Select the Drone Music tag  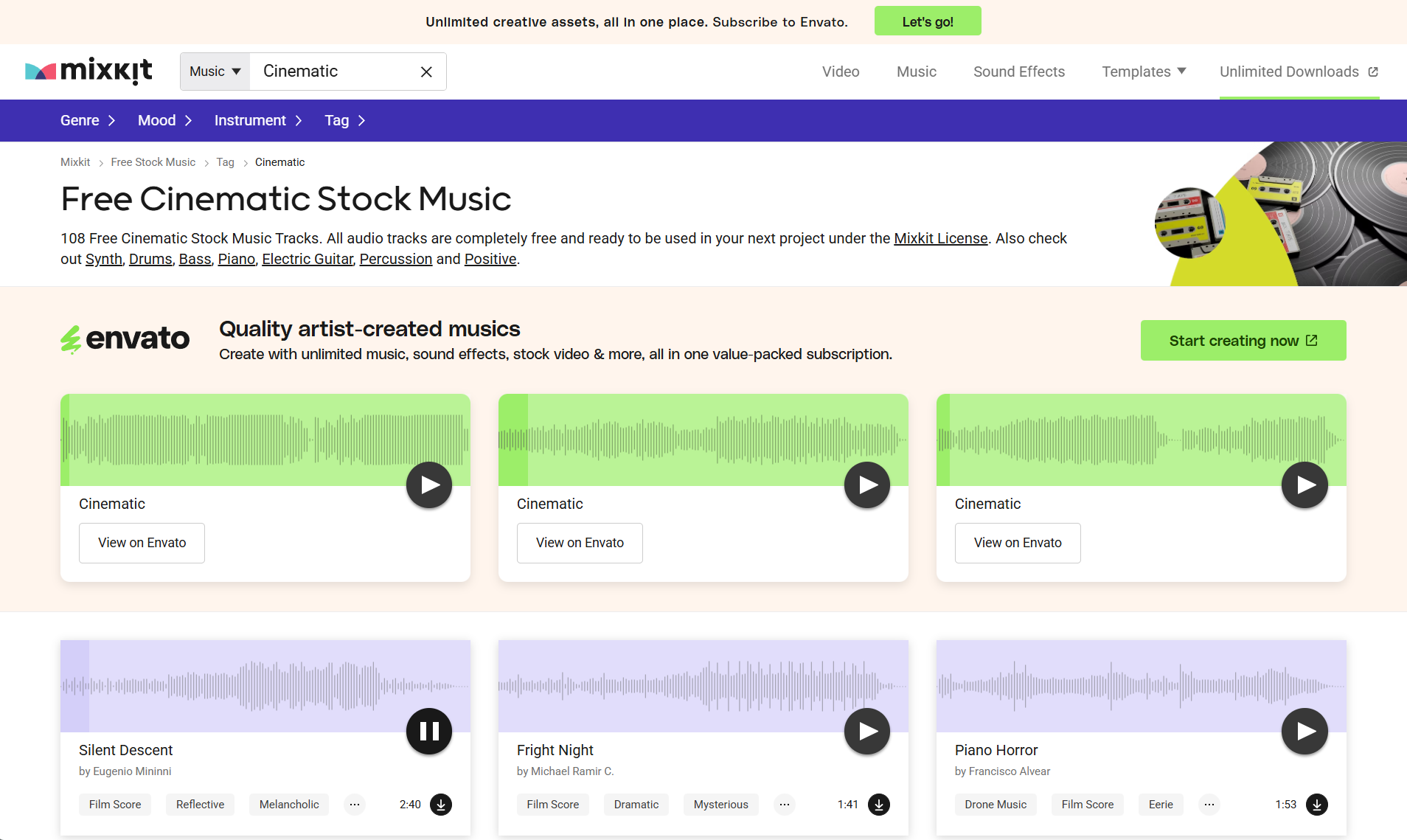point(996,805)
